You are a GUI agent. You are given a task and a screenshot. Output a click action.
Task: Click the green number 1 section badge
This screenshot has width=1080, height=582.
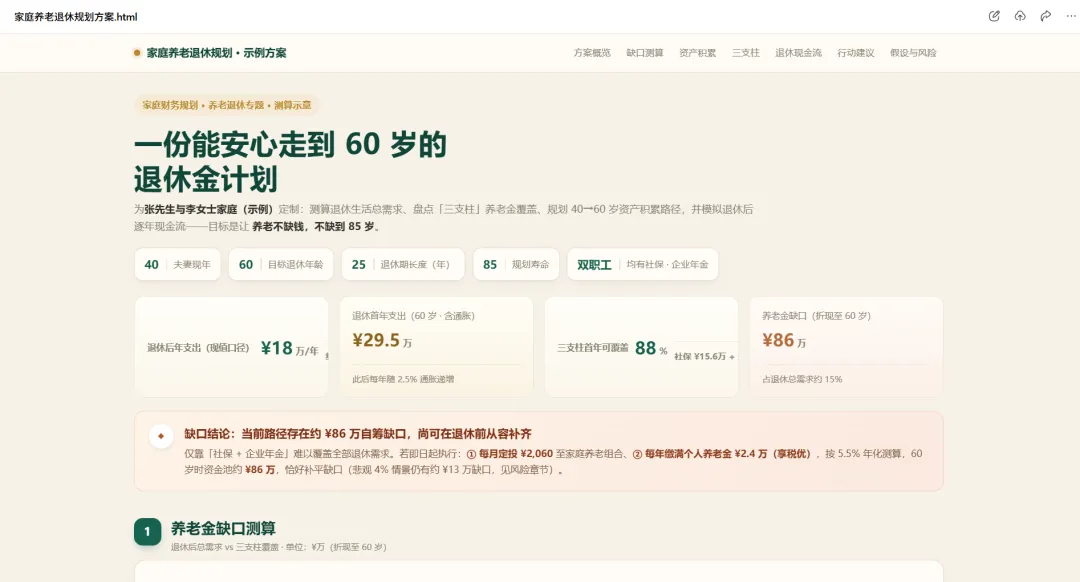pyautogui.click(x=147, y=532)
